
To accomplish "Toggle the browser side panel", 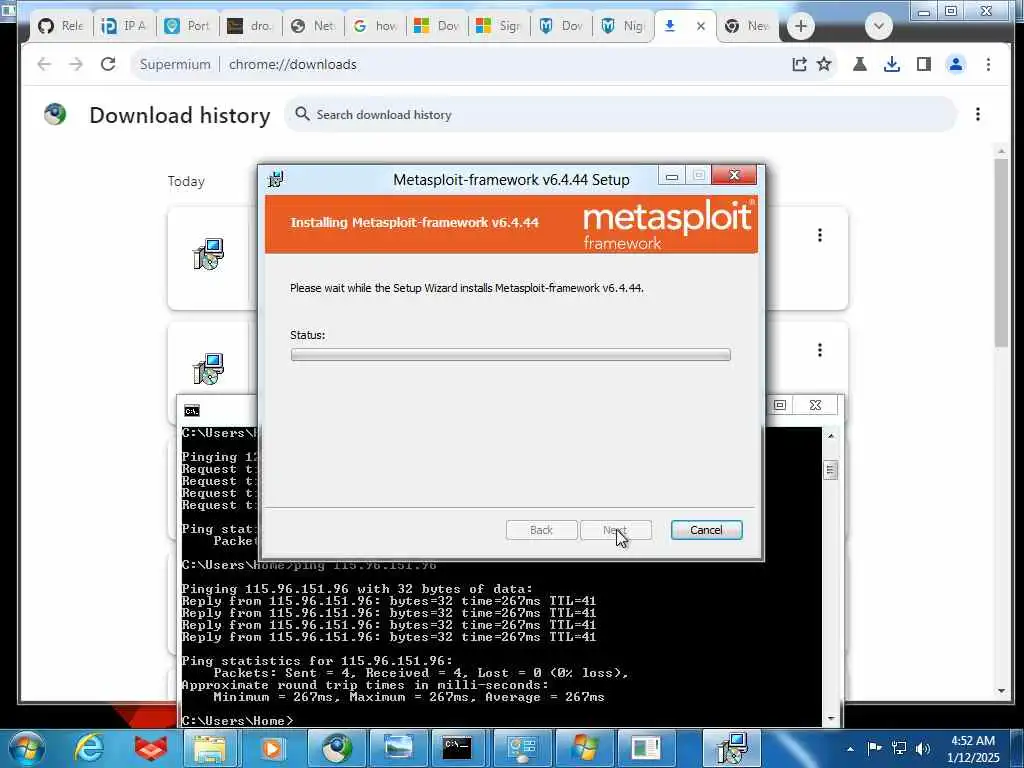I will click(923, 64).
